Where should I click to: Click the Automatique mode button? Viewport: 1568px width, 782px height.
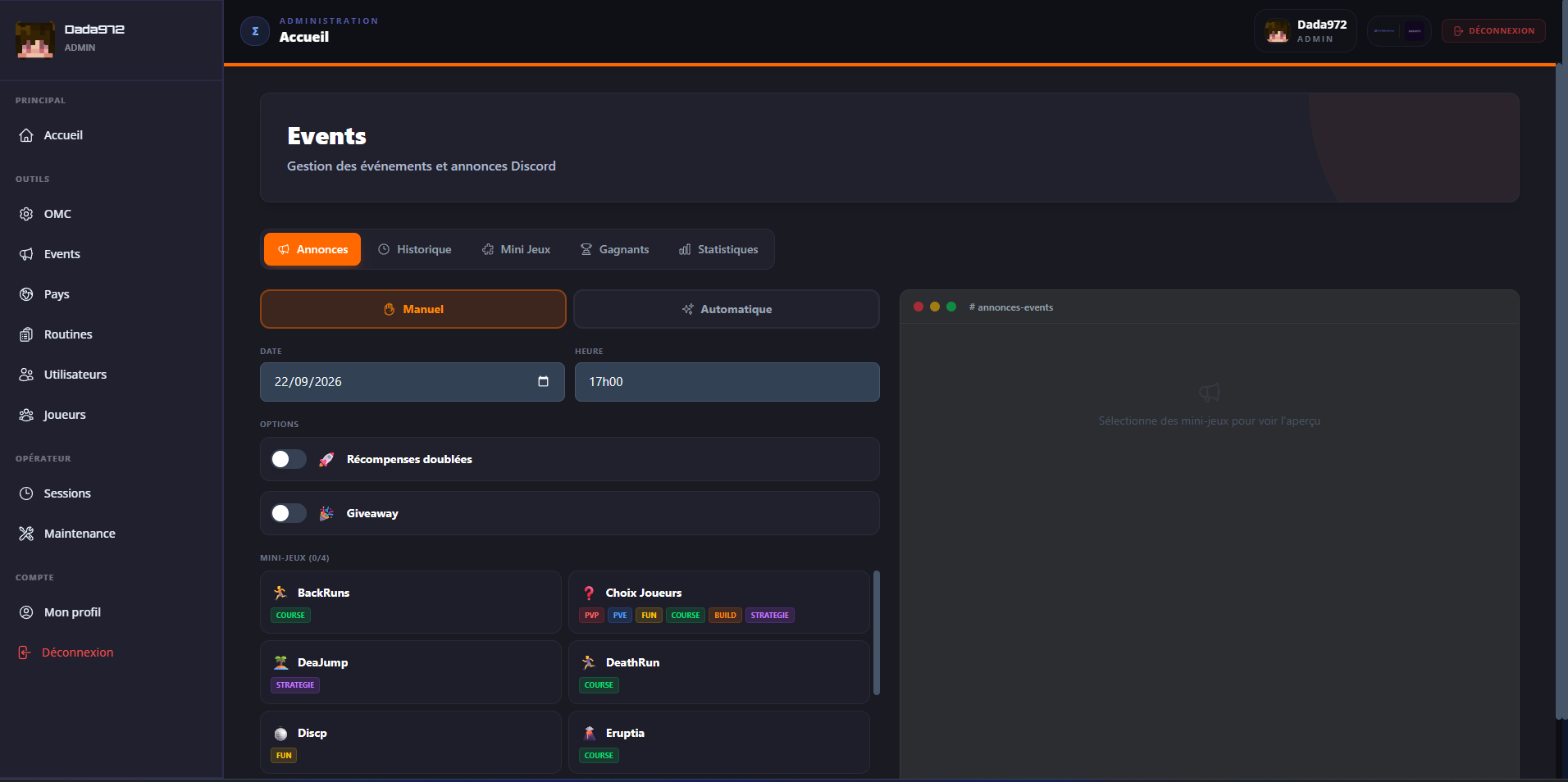(727, 309)
